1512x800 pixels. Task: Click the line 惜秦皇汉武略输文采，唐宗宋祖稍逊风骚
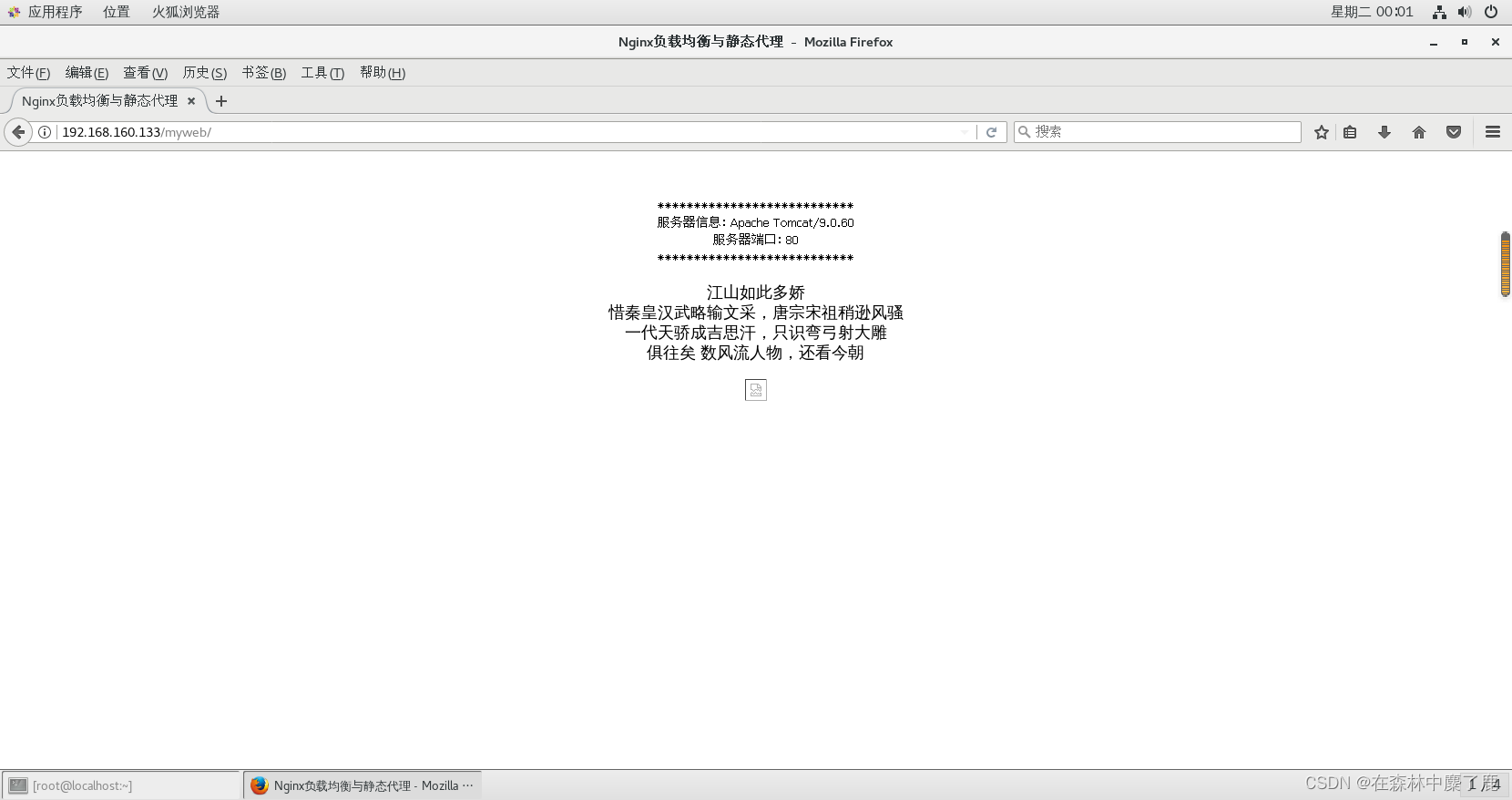point(756,313)
